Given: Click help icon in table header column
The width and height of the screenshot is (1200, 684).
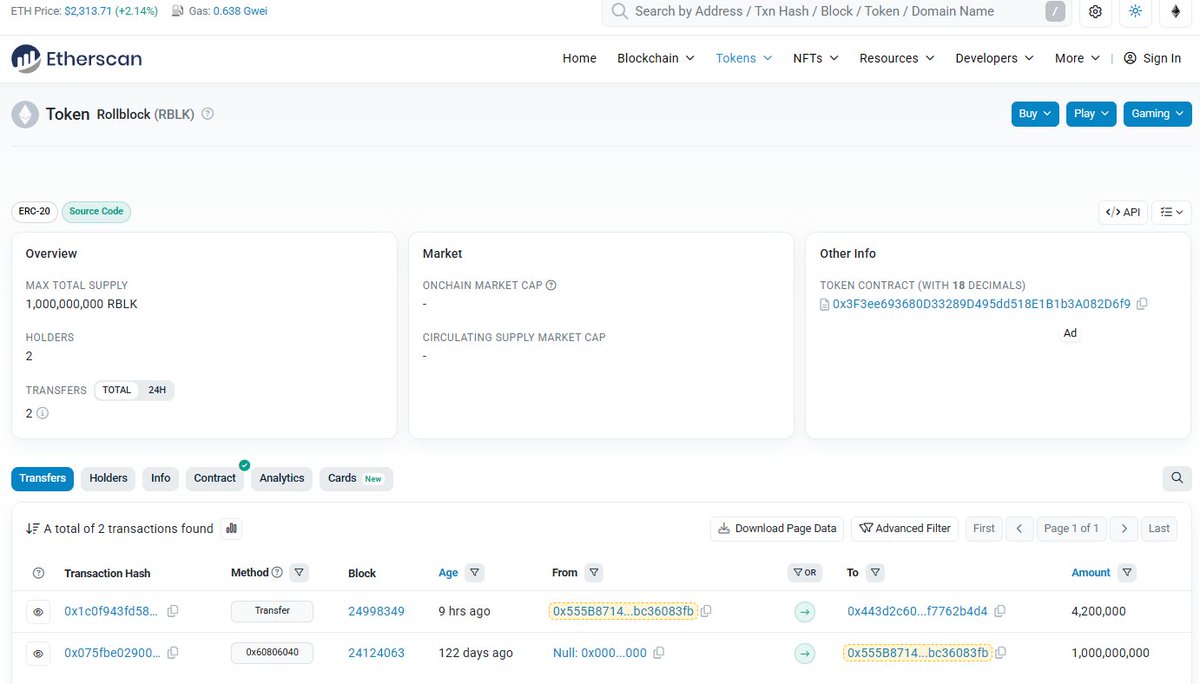Looking at the screenshot, I should point(39,573).
